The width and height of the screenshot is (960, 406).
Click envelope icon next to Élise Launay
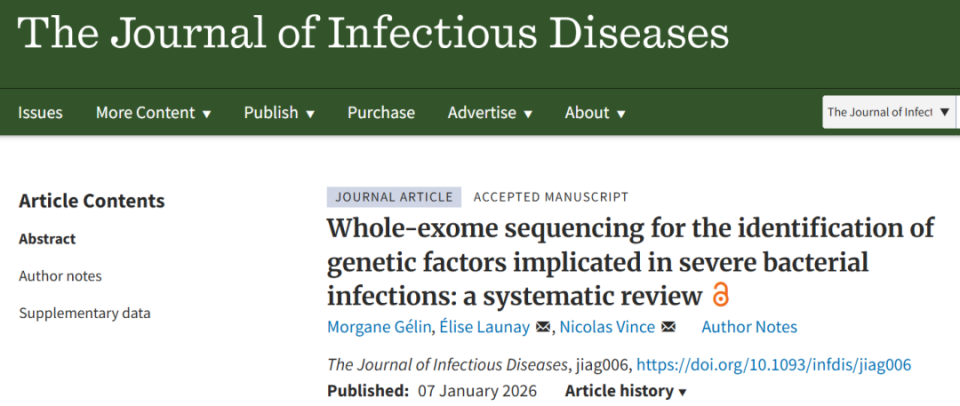point(543,327)
